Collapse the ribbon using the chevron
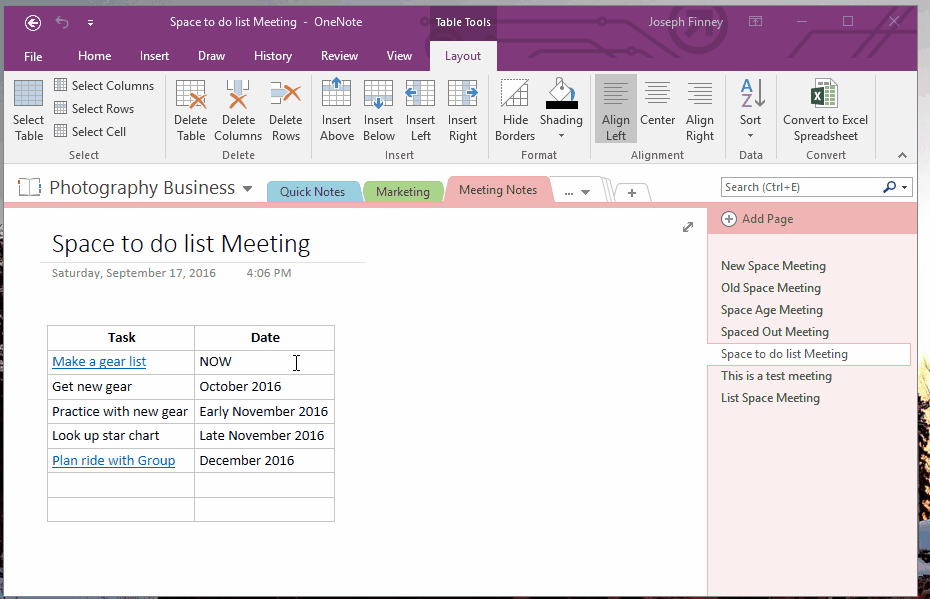Image resolution: width=930 pixels, height=599 pixels. coord(901,154)
